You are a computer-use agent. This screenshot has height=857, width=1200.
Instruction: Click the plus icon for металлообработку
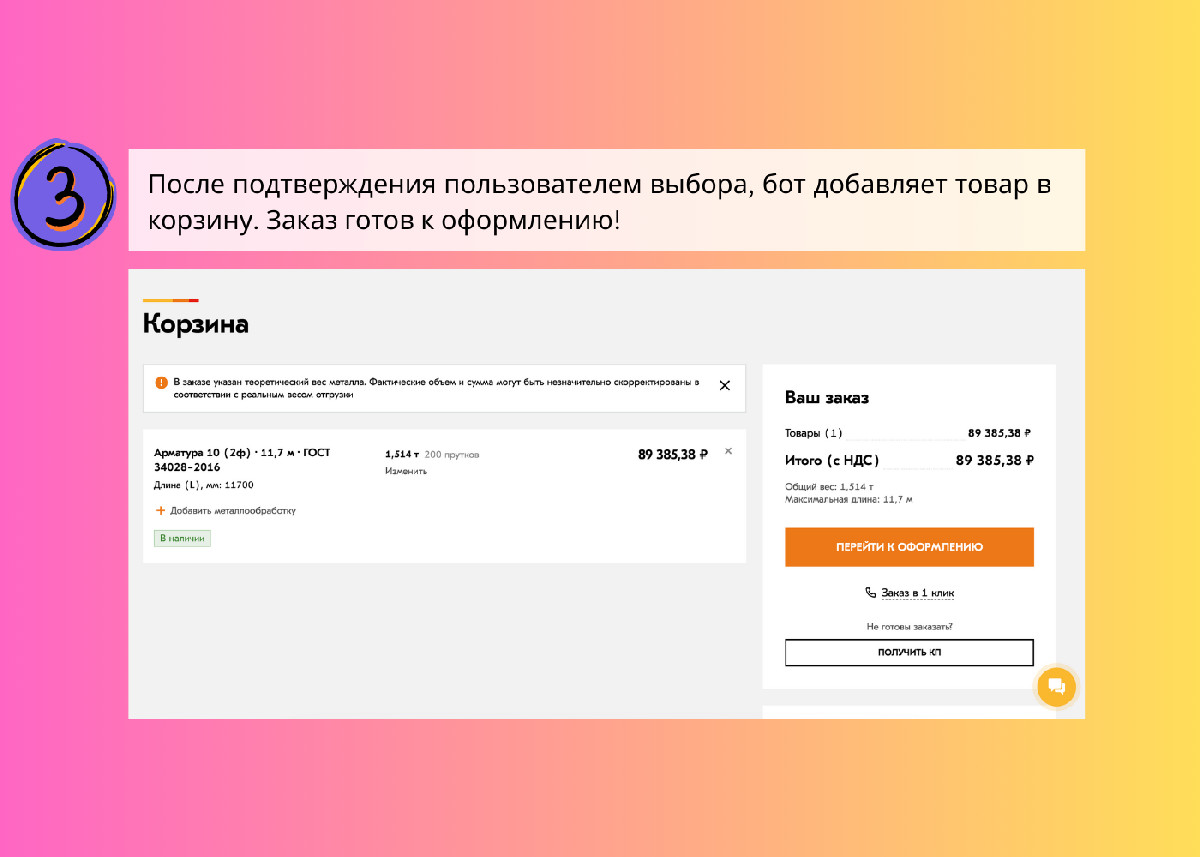click(x=160, y=510)
